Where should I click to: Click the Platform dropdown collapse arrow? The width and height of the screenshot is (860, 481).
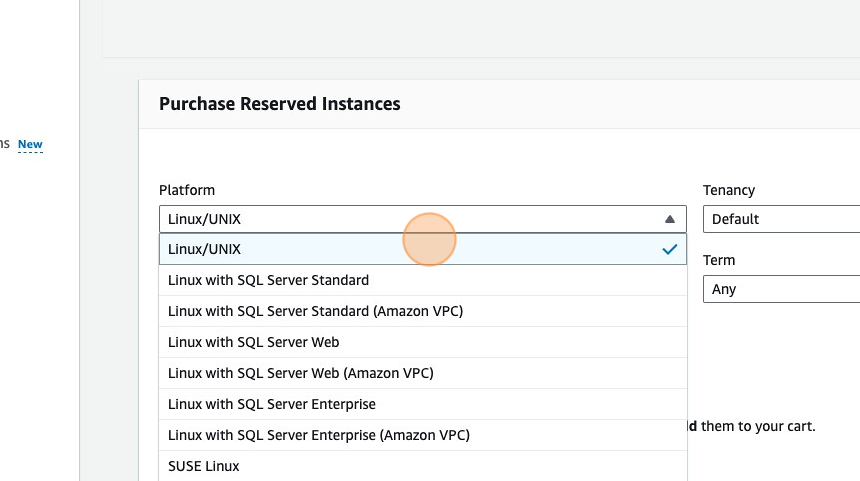(x=670, y=219)
